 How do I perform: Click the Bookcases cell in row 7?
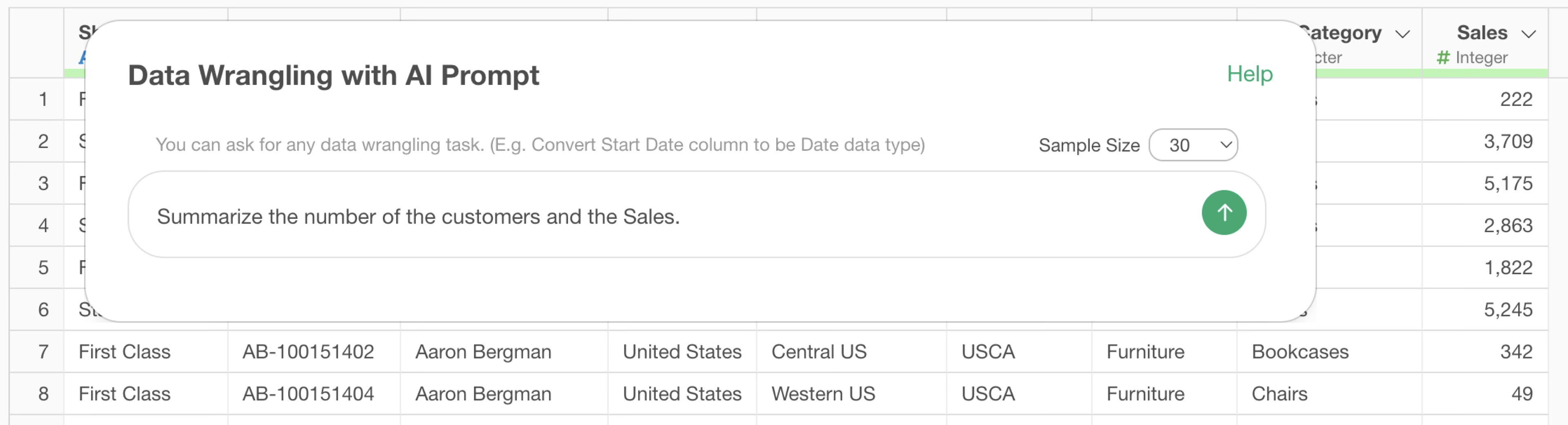coord(1300,351)
